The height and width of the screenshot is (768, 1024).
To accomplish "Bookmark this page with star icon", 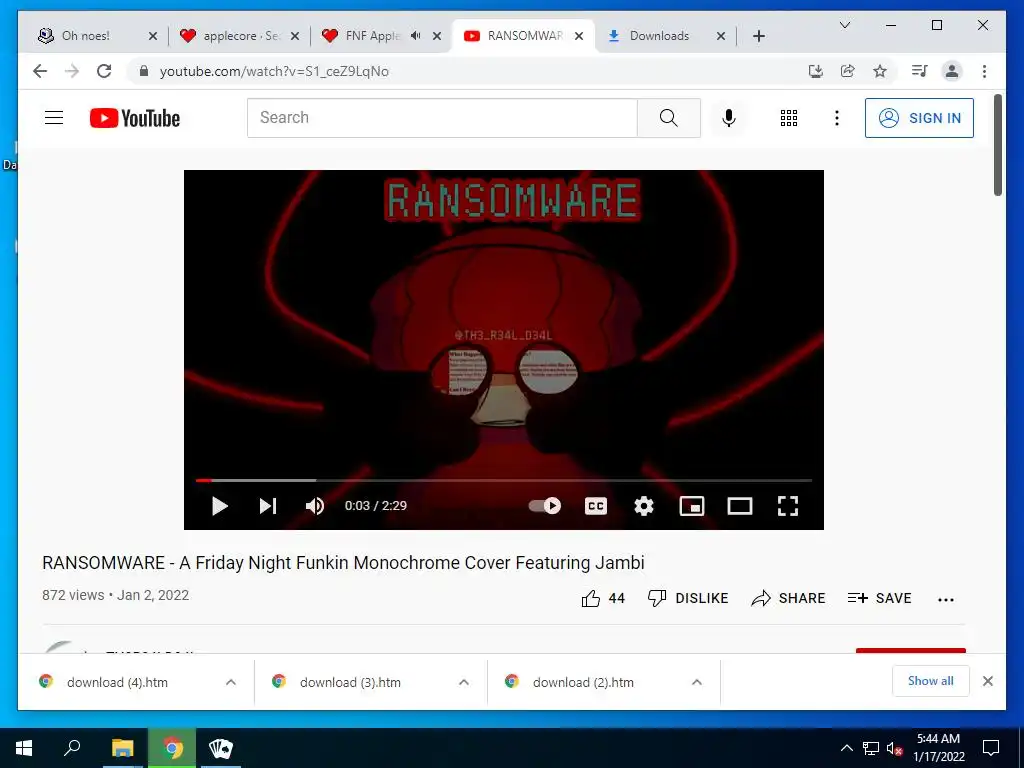I will click(x=880, y=71).
